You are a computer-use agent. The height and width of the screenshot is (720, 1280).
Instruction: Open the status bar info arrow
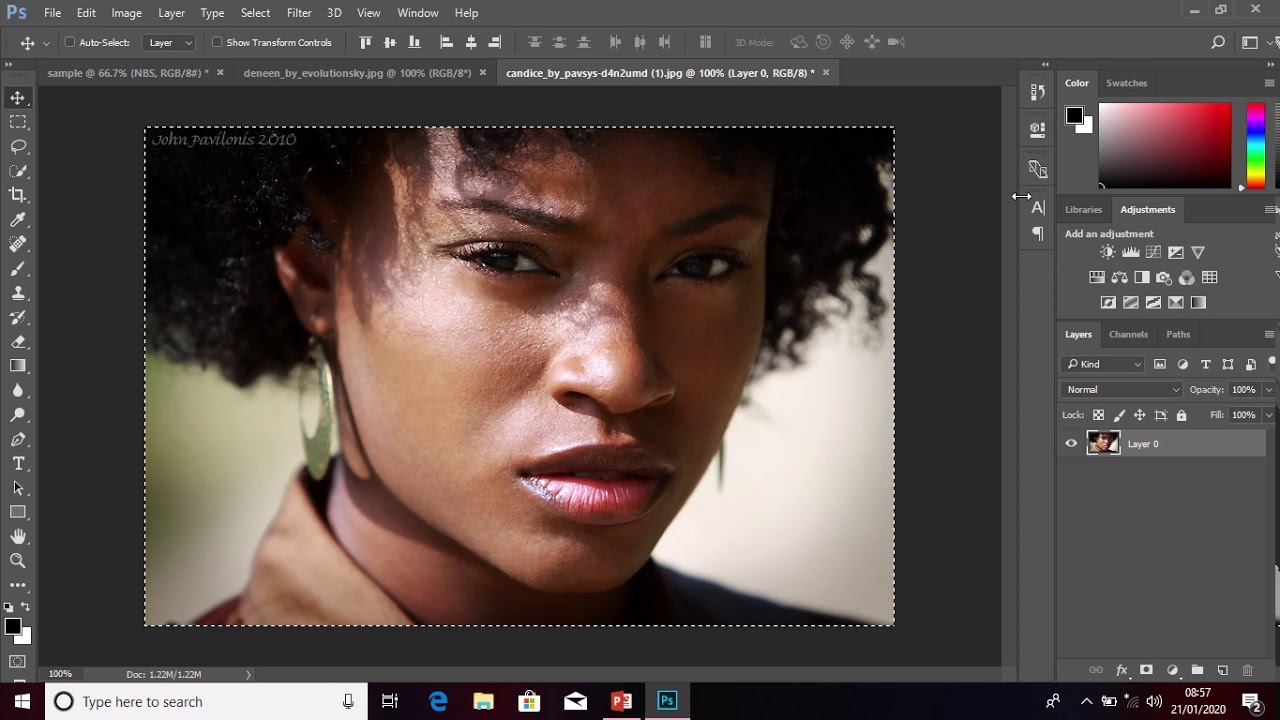(x=249, y=675)
